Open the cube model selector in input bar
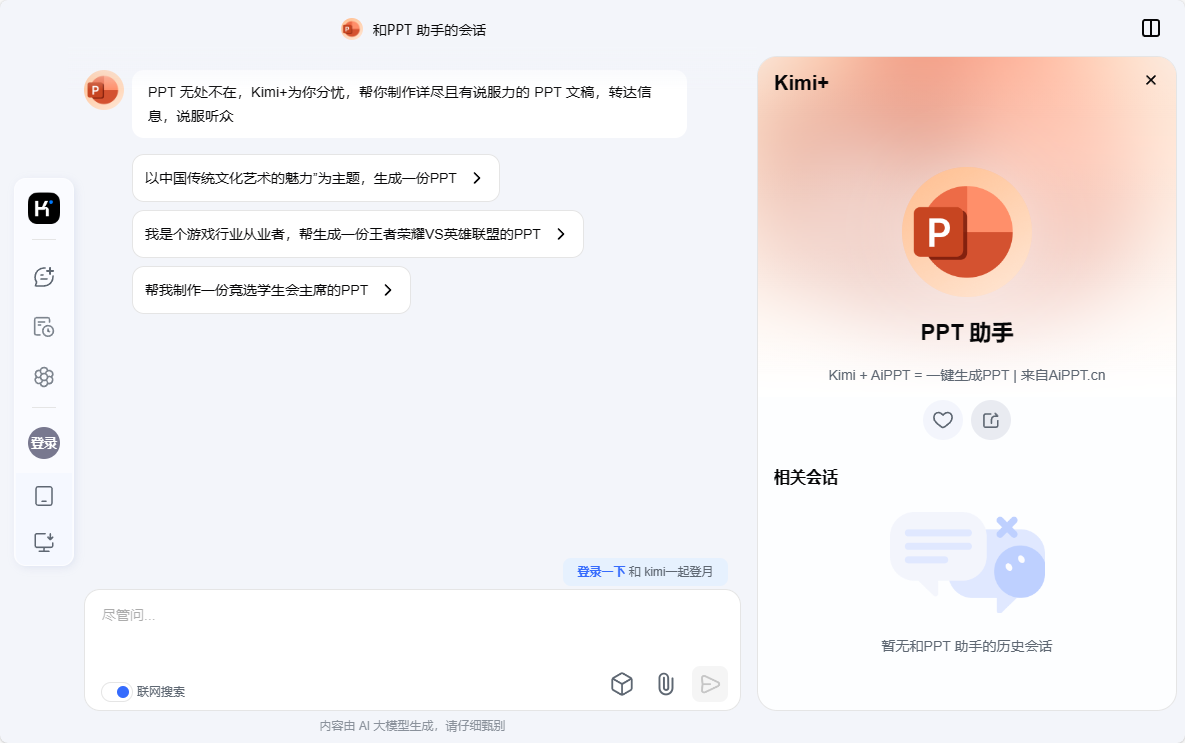This screenshot has height=743, width=1185. click(621, 684)
